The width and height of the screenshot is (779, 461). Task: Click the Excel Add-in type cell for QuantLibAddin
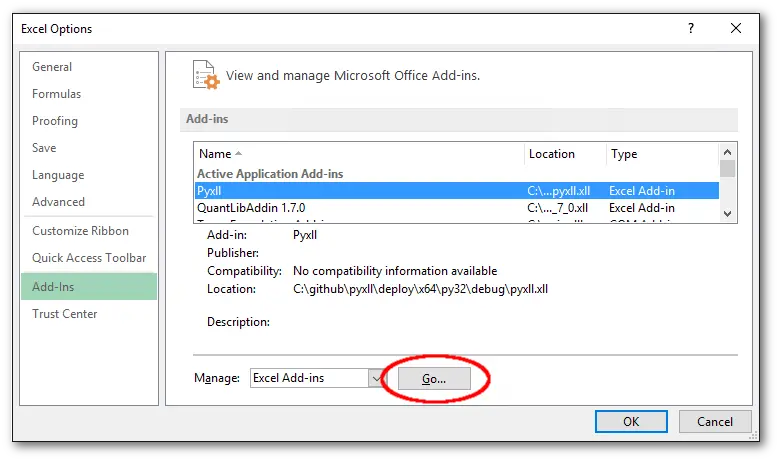(x=642, y=208)
